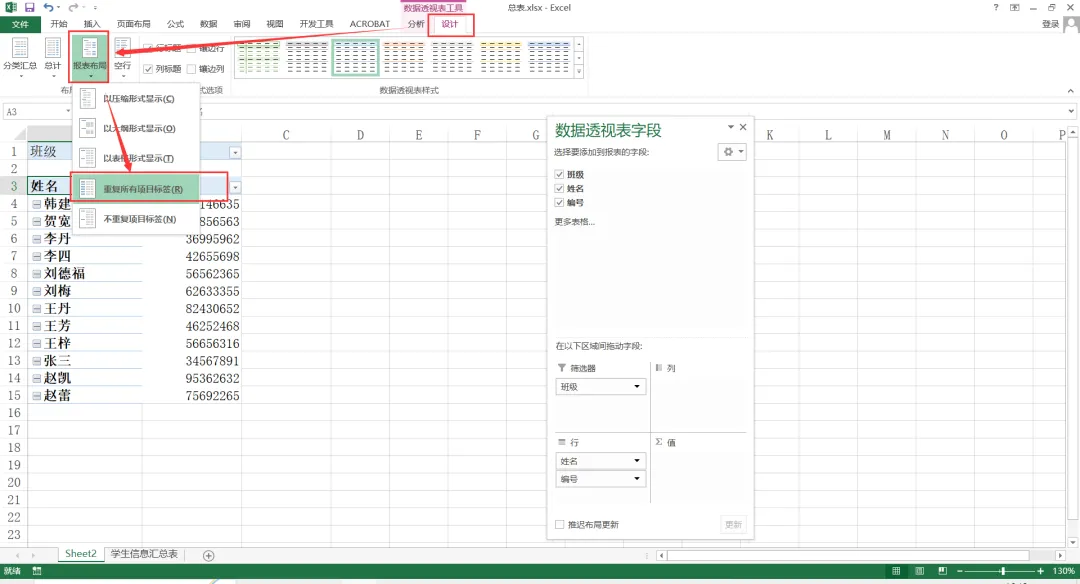Screen dimensions: 1080x584
Task: Click the Excel application icon
Action: point(10,8)
